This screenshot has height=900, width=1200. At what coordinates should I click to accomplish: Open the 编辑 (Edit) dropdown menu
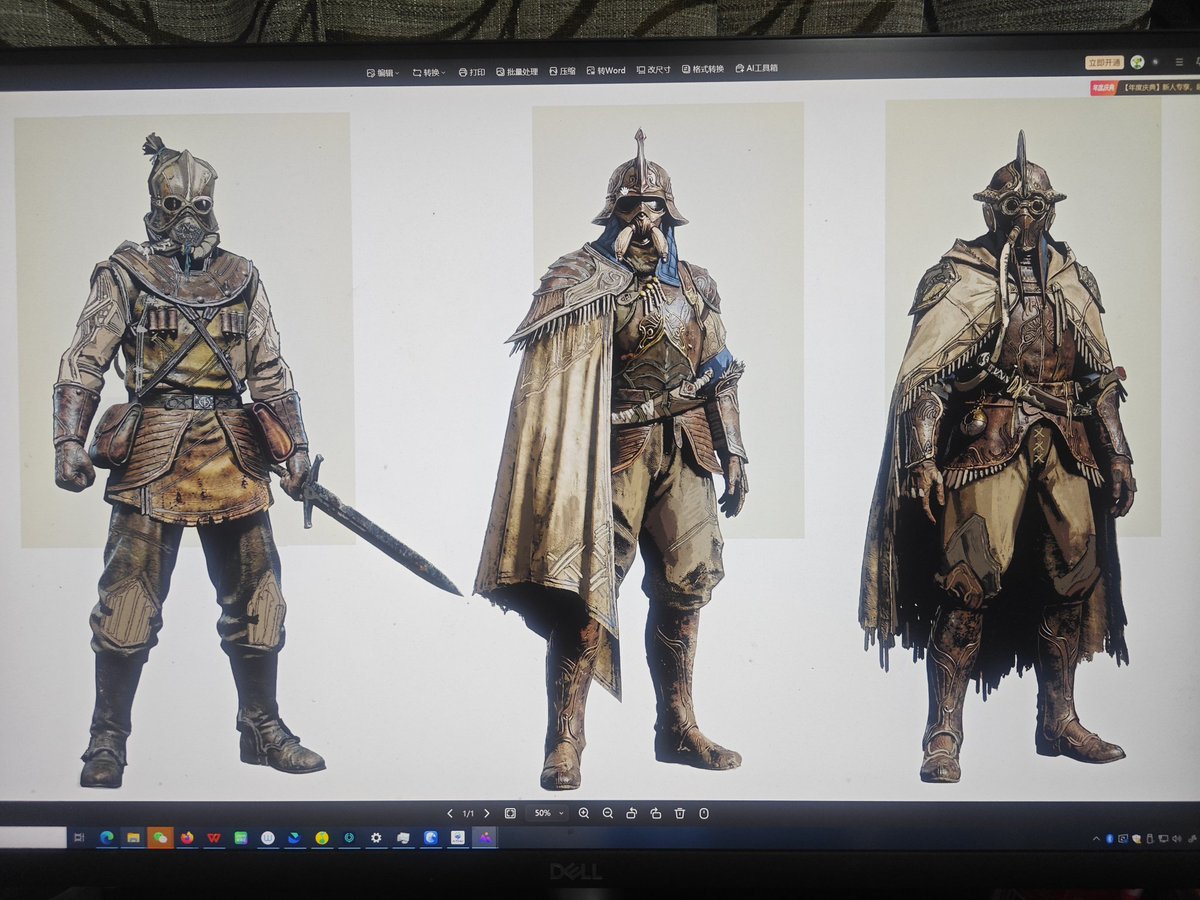(x=383, y=72)
